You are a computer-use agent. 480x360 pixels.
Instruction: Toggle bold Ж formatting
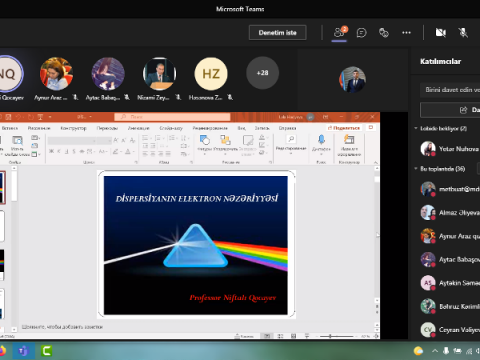point(51,152)
